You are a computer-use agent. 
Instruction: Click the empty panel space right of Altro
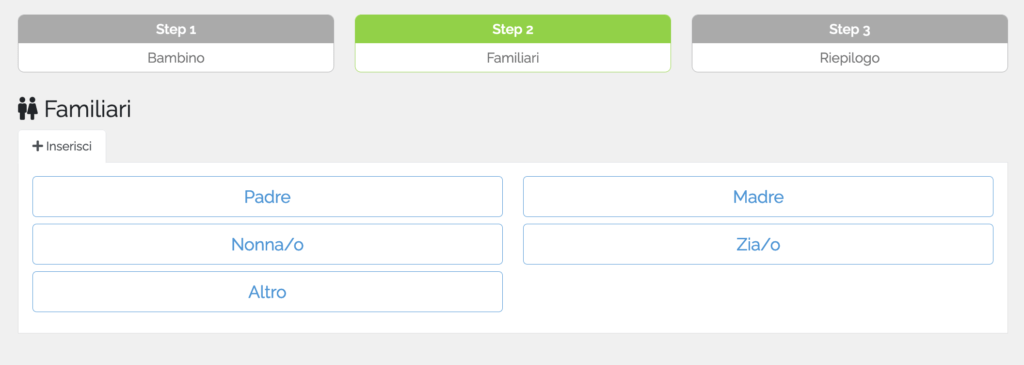758,292
